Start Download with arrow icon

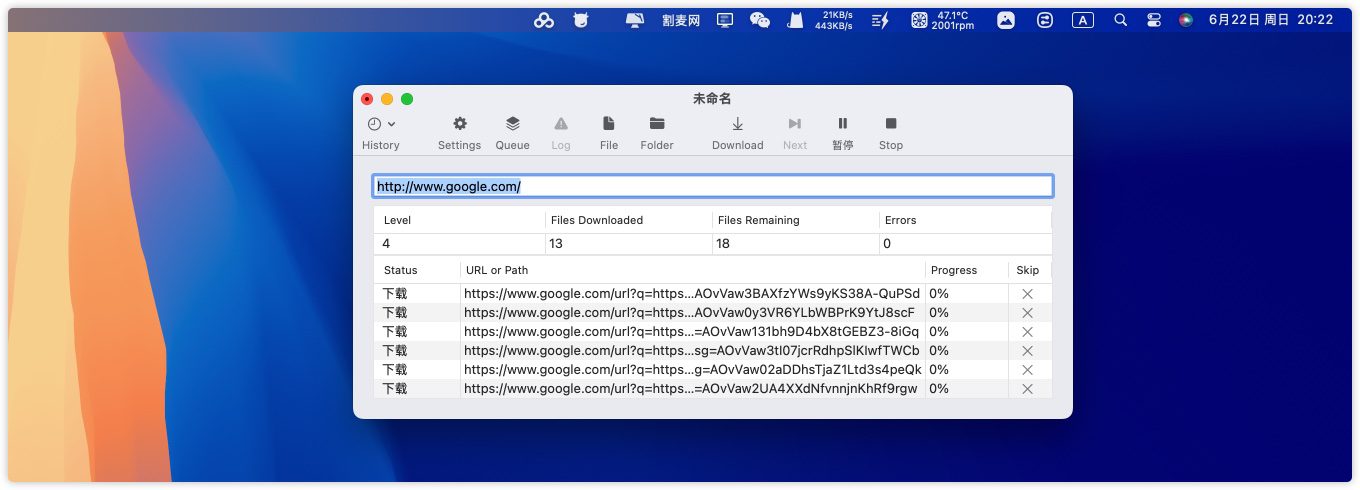pos(737,123)
